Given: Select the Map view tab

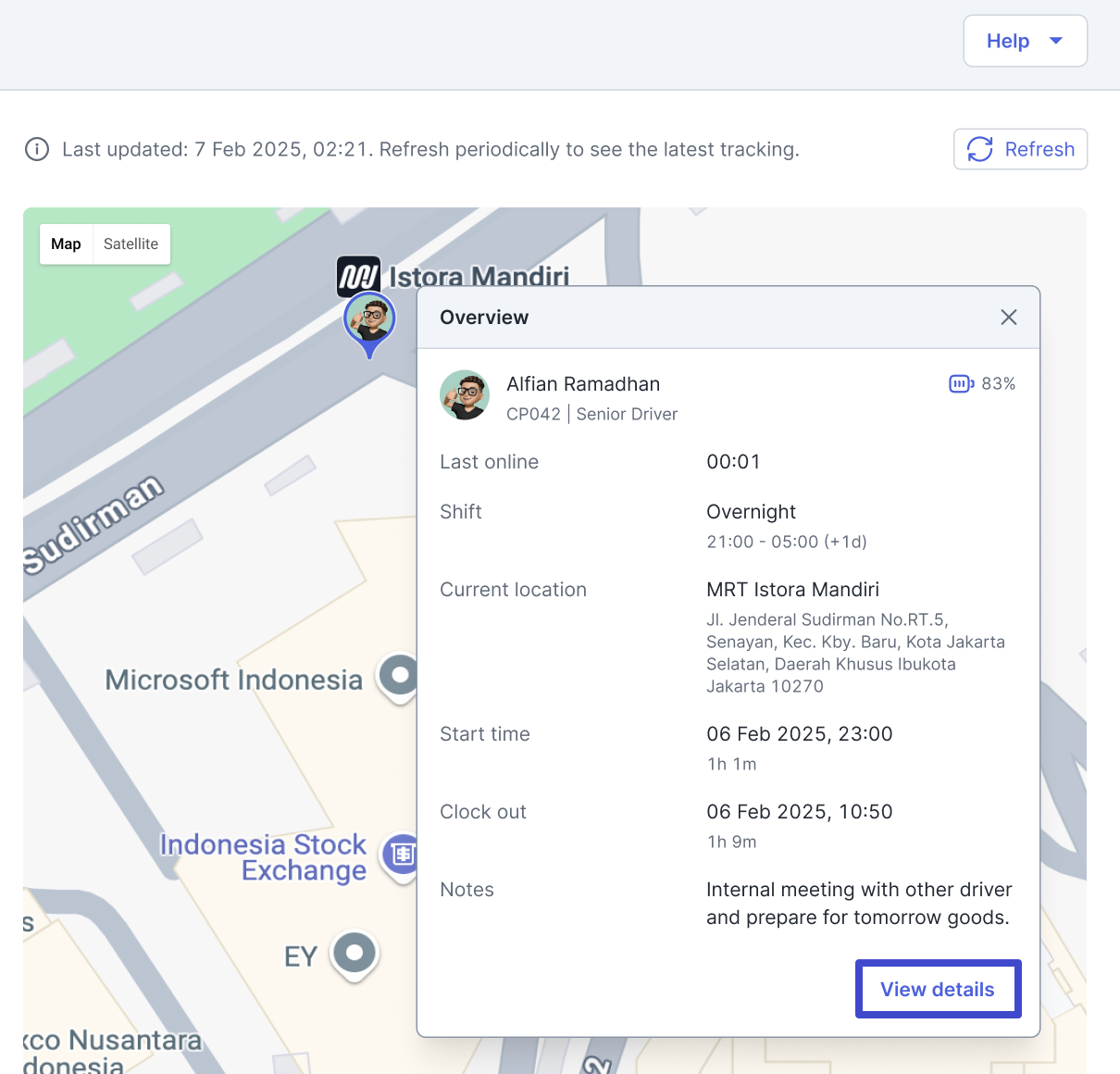Looking at the screenshot, I should (x=67, y=244).
